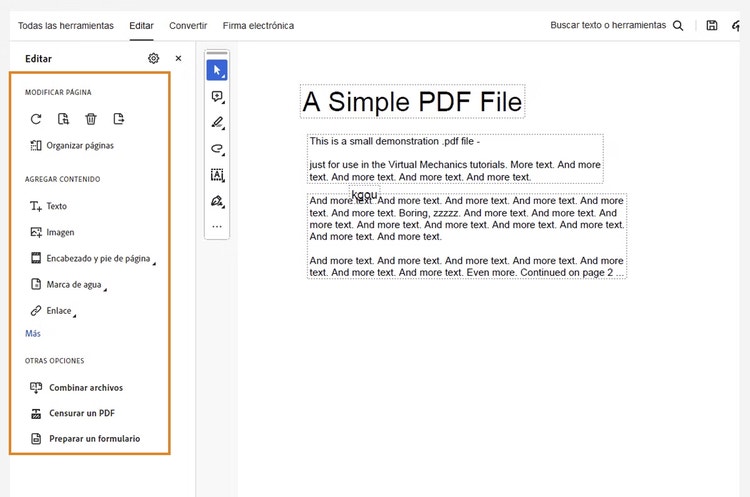
Task: Click the Combinar archivos icon
Action: coord(36,387)
